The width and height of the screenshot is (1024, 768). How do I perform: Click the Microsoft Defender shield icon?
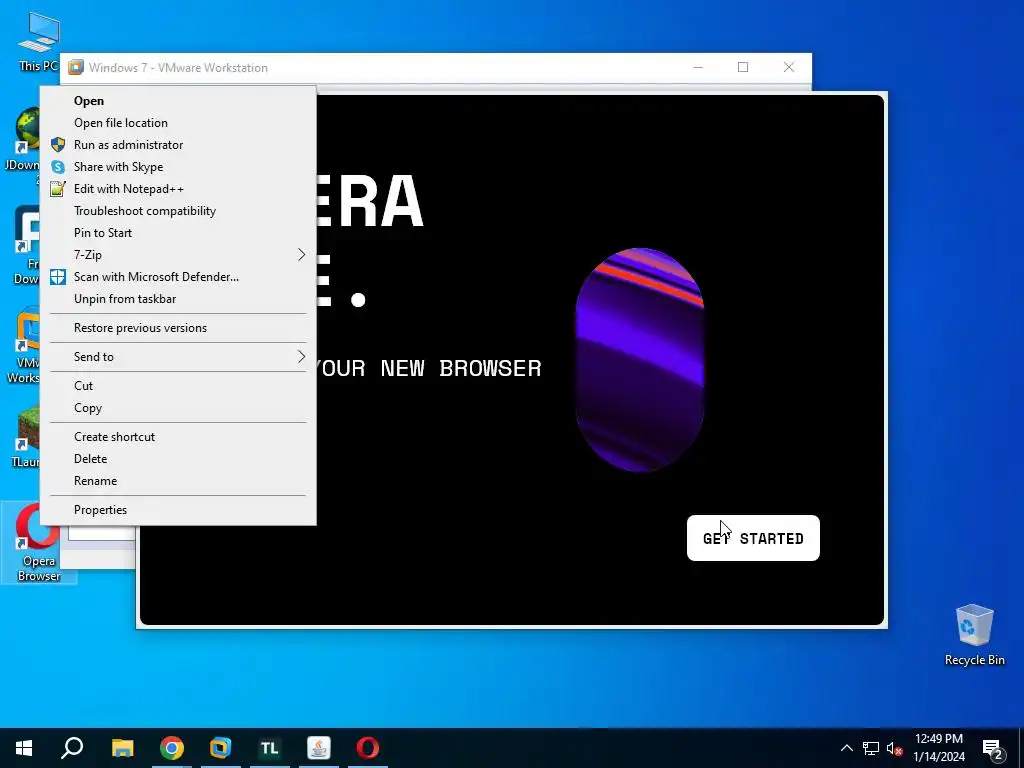pyautogui.click(x=58, y=277)
